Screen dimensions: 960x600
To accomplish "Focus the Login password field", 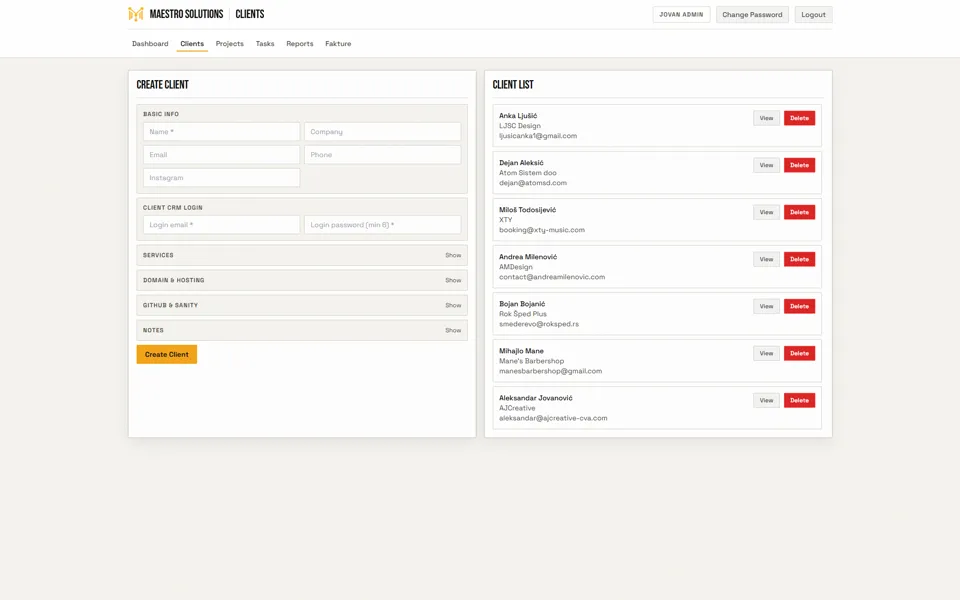I will [383, 225].
